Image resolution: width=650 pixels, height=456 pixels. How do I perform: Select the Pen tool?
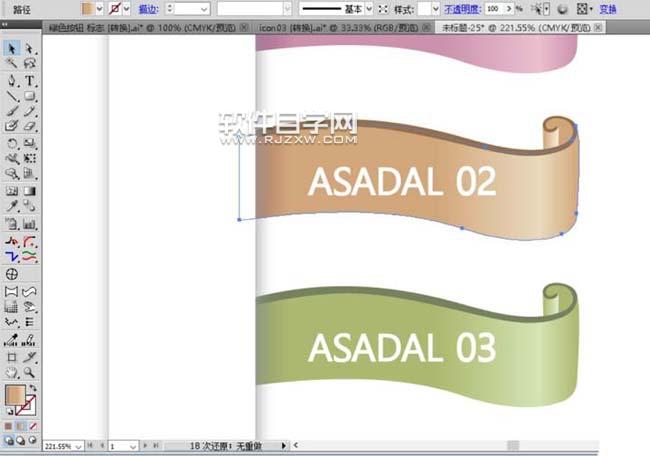12,80
